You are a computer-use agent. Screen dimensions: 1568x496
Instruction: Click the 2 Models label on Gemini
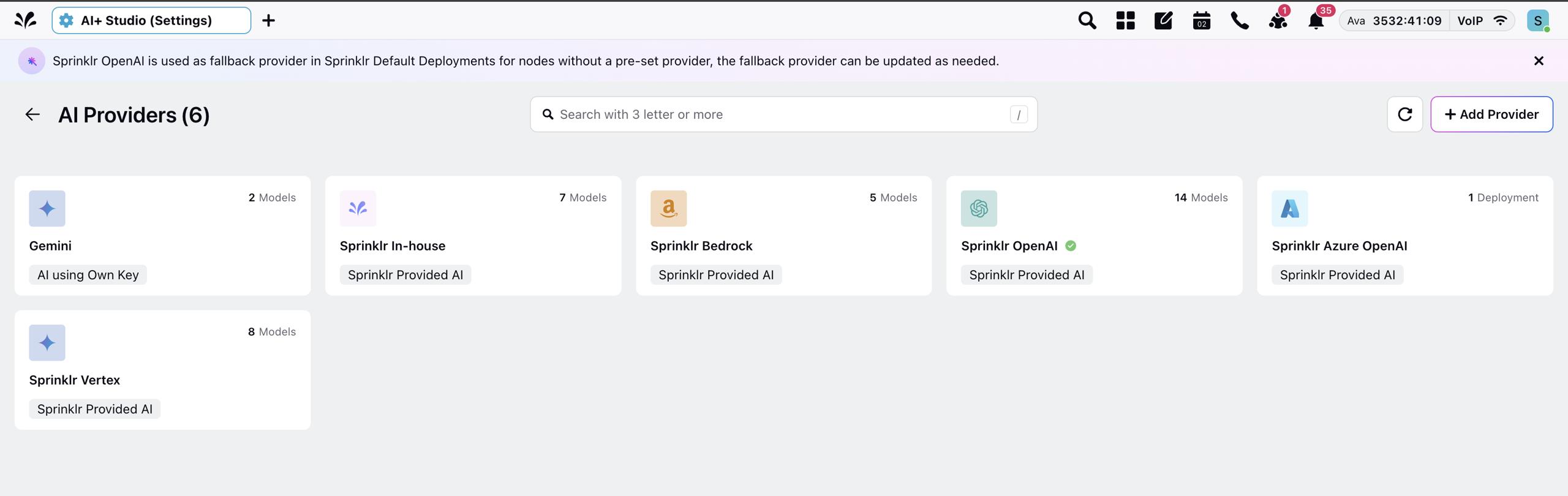(272, 198)
